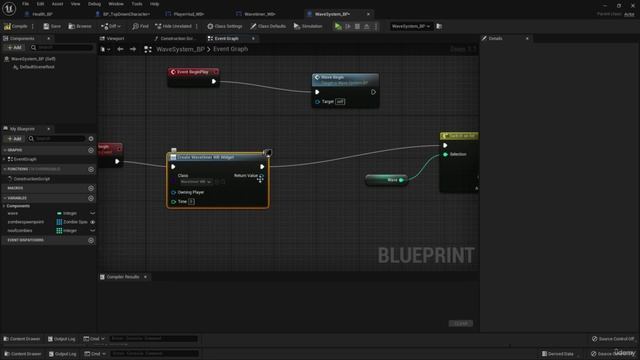Viewport: 640px width, 360px height.
Task: Focus the My Blueprint search field
Action: 58,139
